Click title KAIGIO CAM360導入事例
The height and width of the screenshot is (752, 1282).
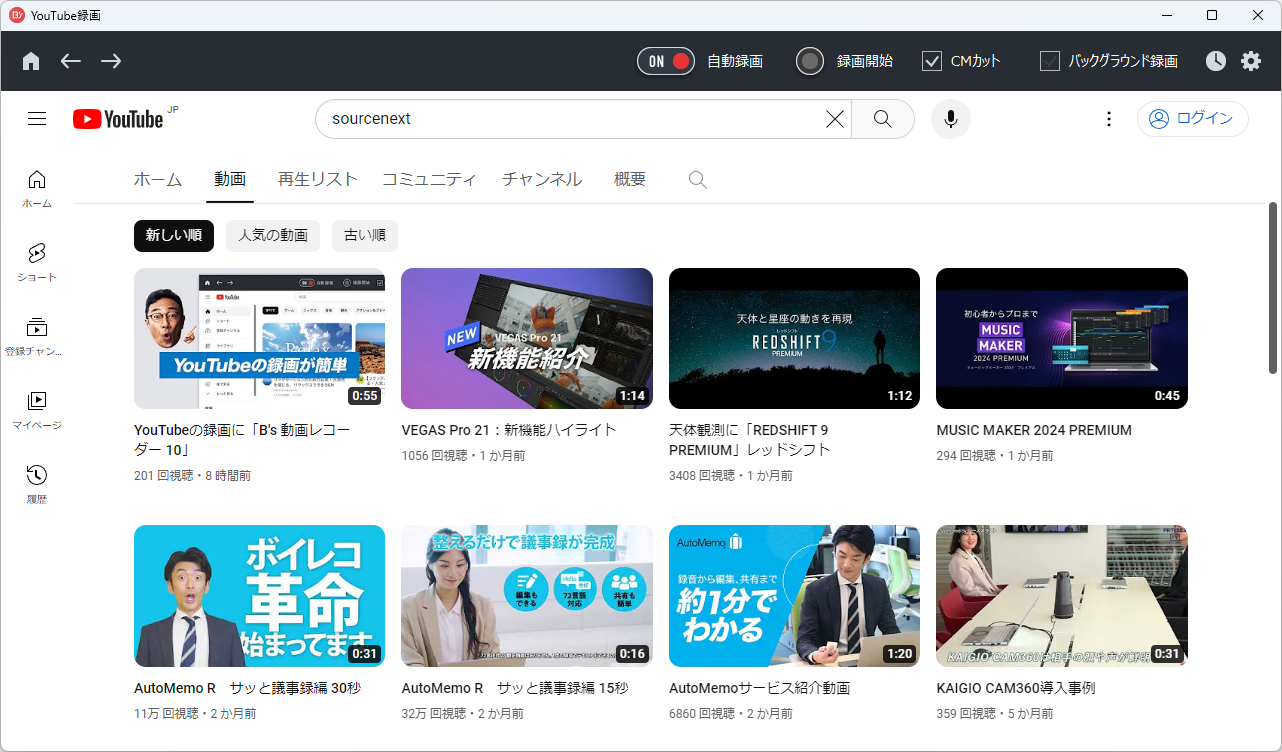pos(1016,688)
